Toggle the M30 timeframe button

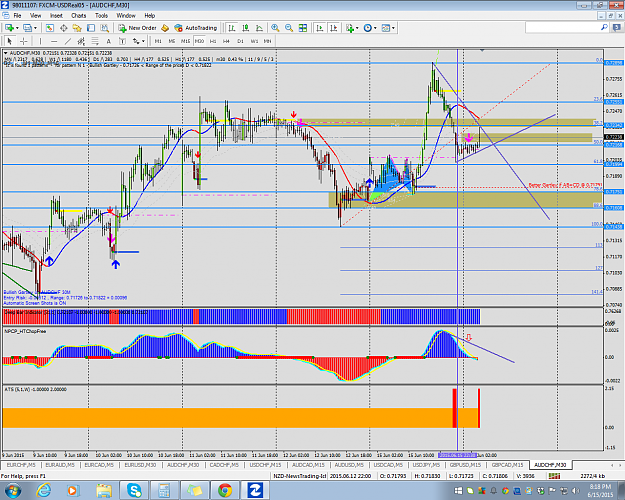[199, 41]
